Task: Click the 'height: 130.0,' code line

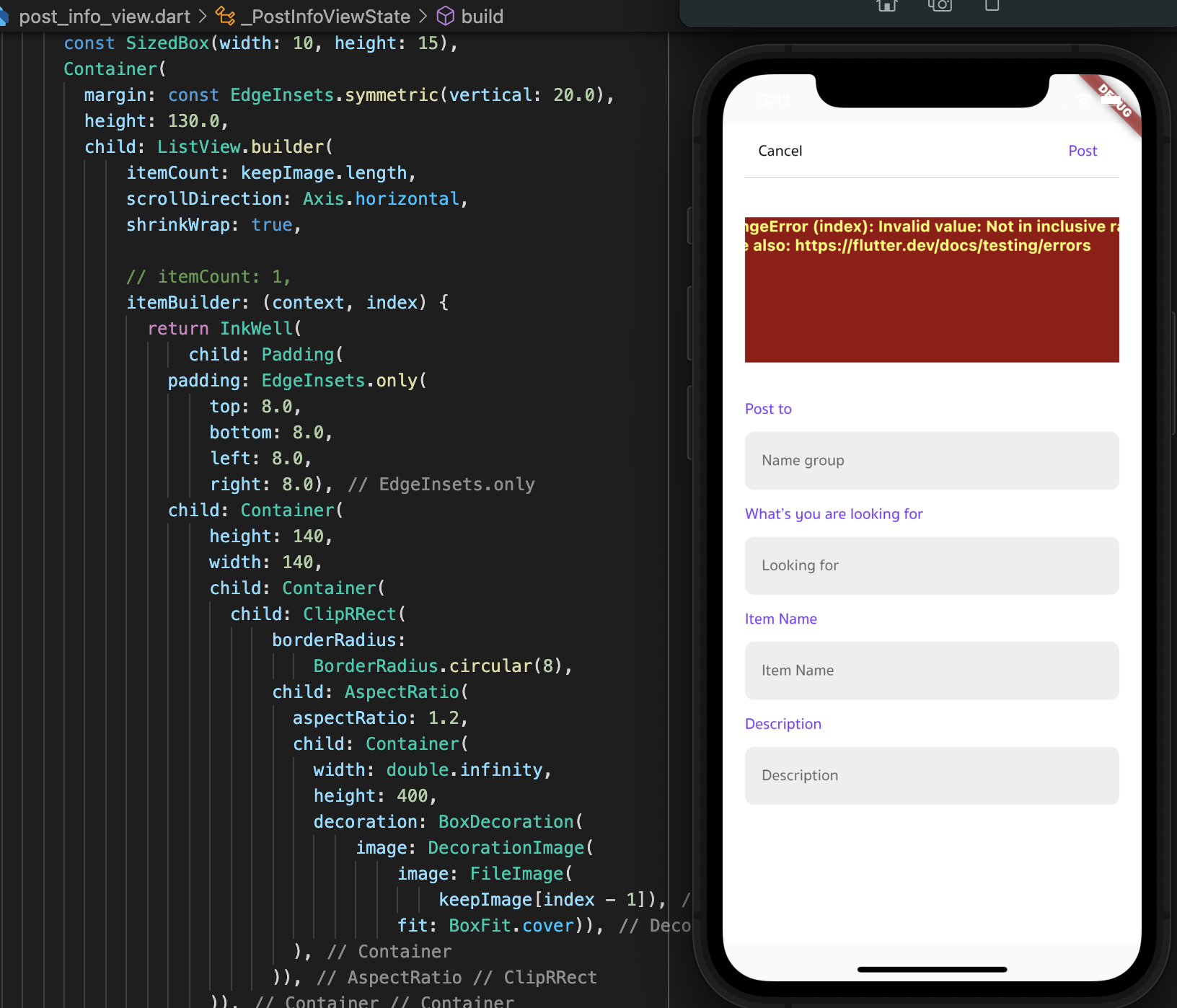Action: [x=157, y=121]
